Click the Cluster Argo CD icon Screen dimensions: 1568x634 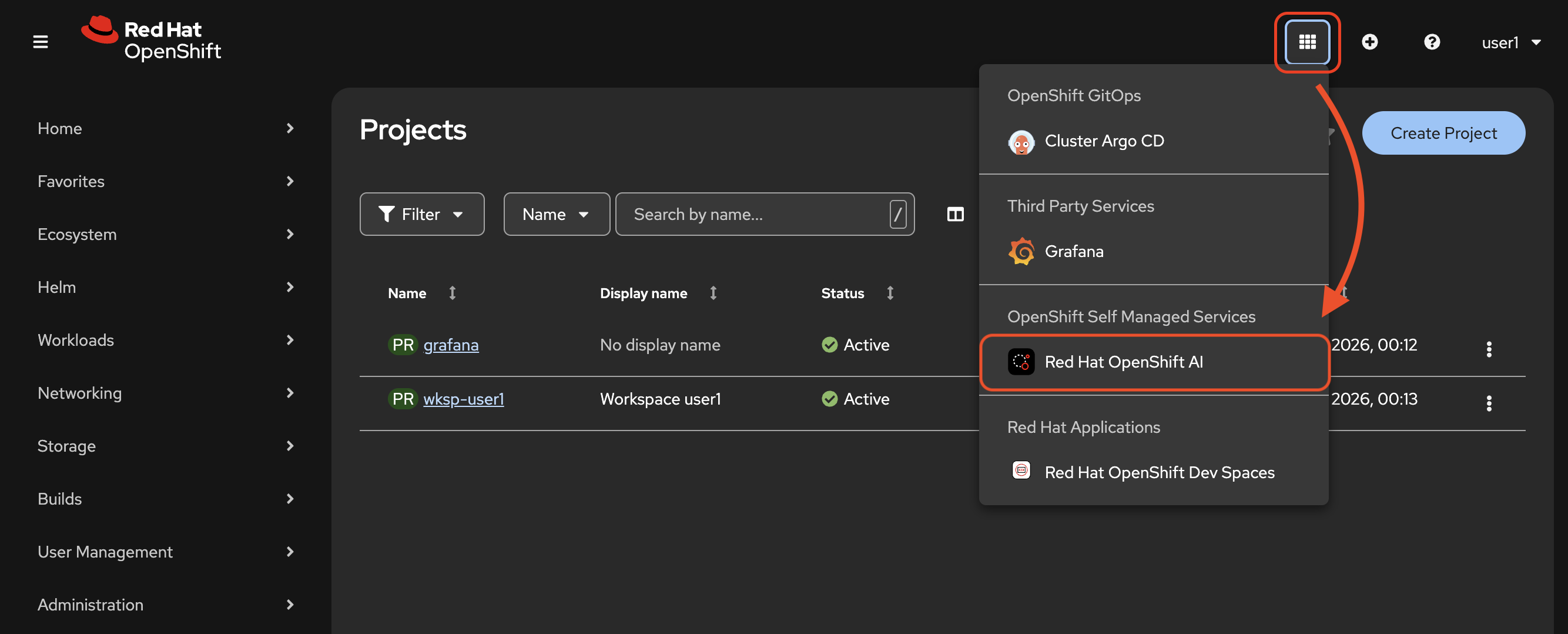pyautogui.click(x=1021, y=142)
